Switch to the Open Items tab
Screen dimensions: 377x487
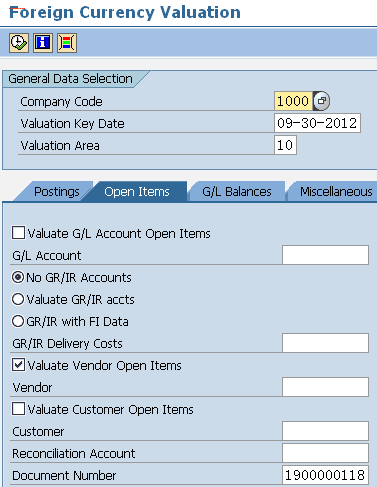click(x=137, y=192)
